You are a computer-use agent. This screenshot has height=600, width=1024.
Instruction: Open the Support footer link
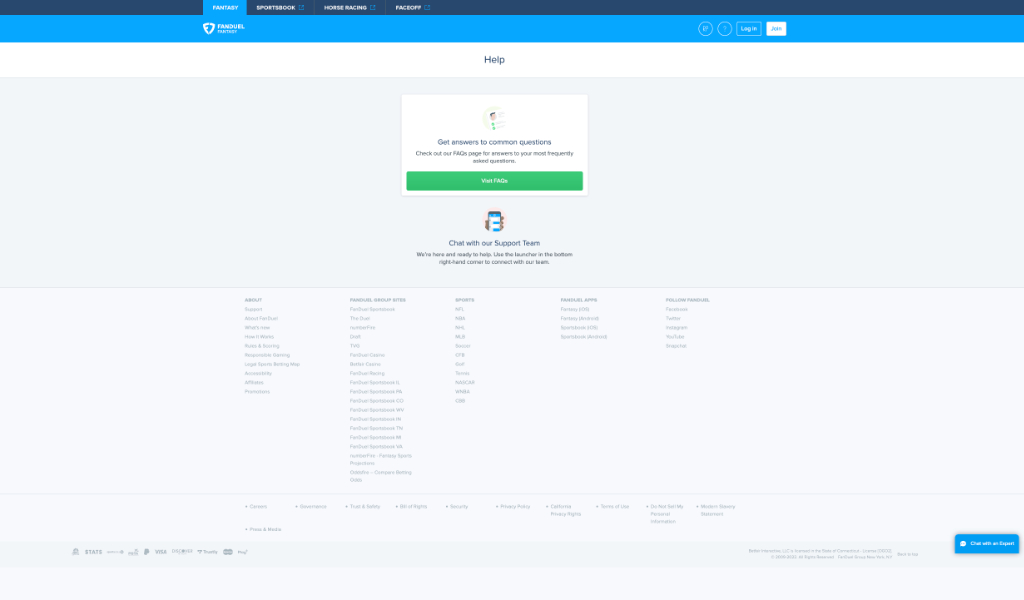coord(253,309)
